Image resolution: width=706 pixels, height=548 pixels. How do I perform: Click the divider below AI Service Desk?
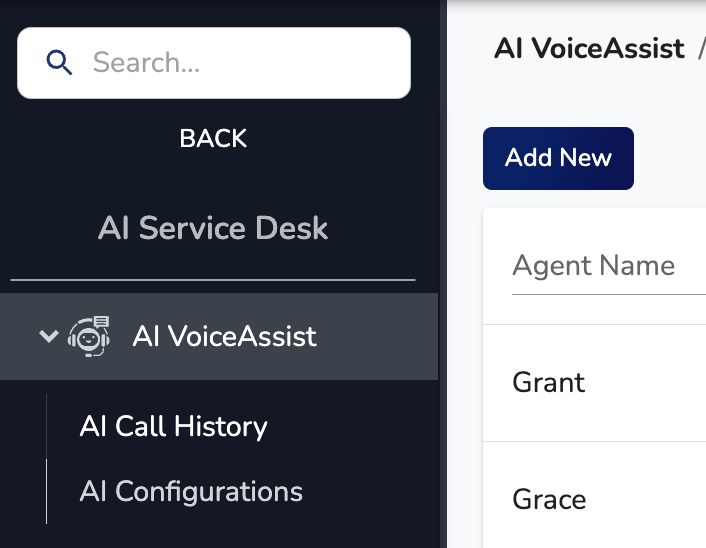tap(213, 280)
